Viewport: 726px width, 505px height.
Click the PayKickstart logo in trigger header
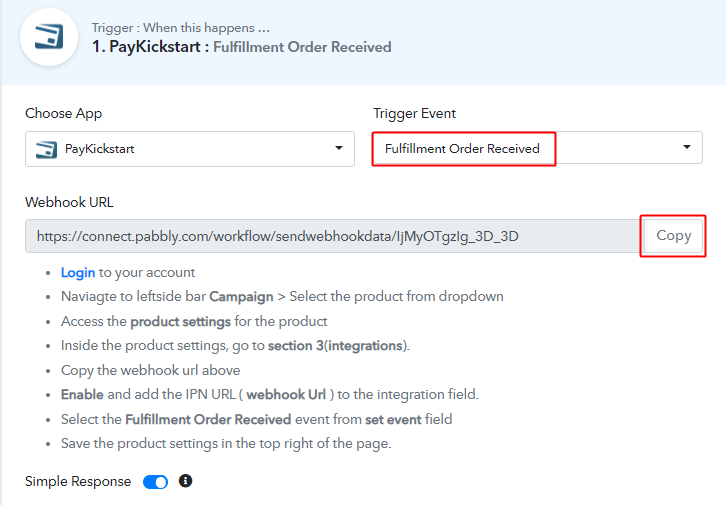(x=49, y=37)
